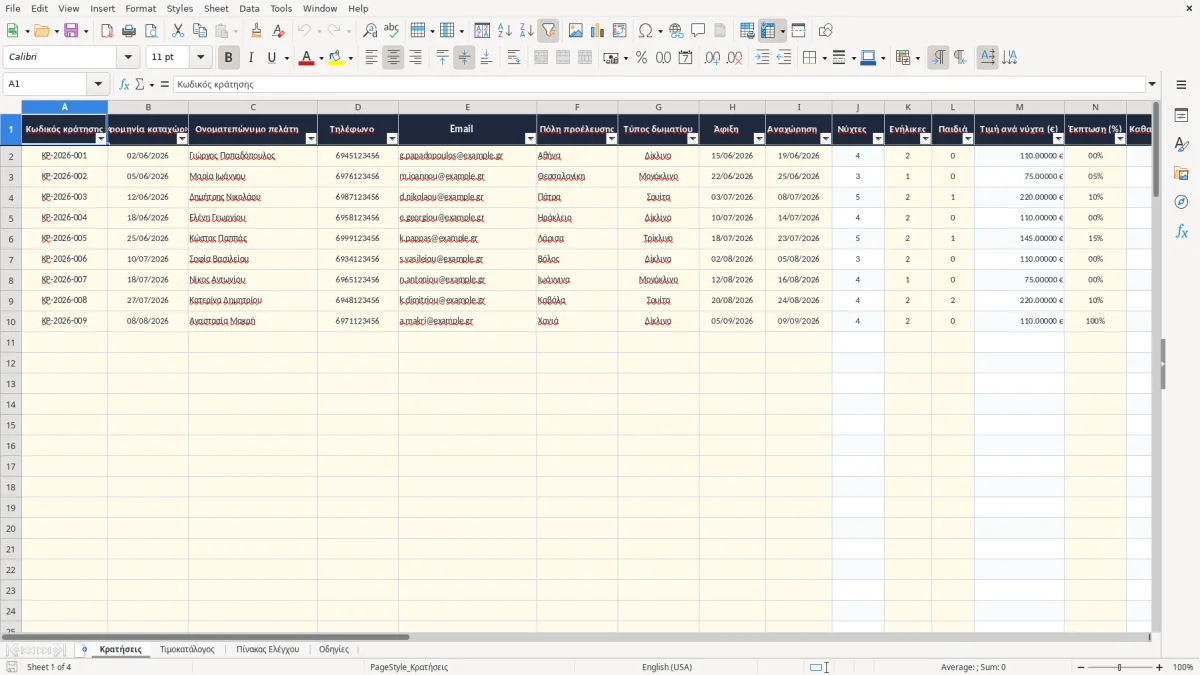Screen dimensions: 1200x675
Task: Toggle wrap text for the cell
Action: click(514, 58)
